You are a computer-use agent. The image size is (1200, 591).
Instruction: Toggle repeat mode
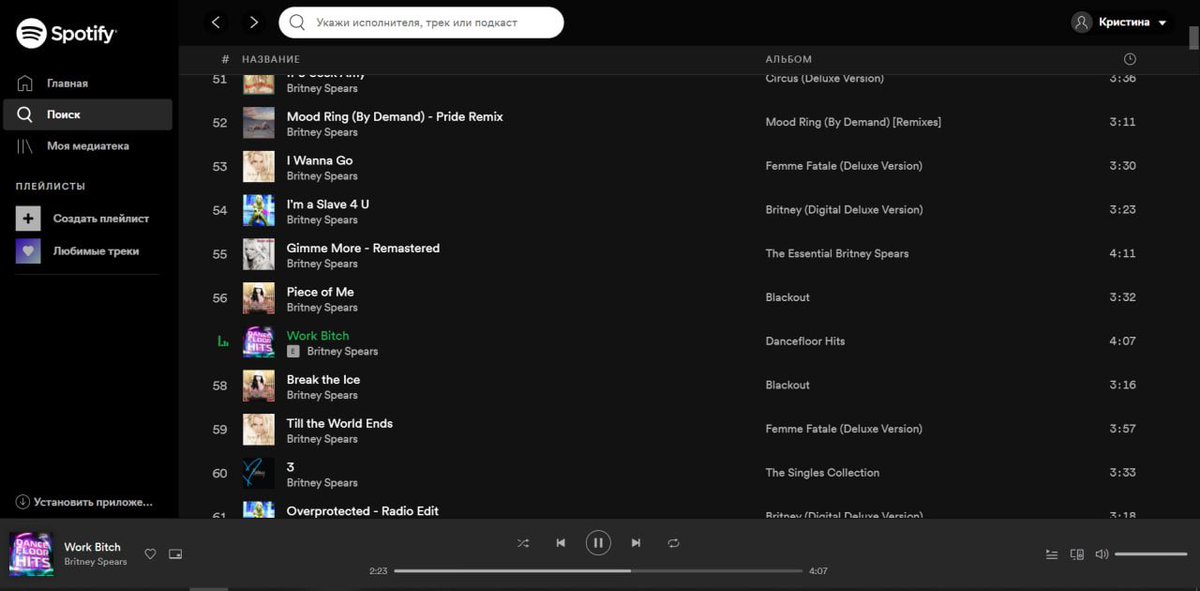(x=674, y=543)
